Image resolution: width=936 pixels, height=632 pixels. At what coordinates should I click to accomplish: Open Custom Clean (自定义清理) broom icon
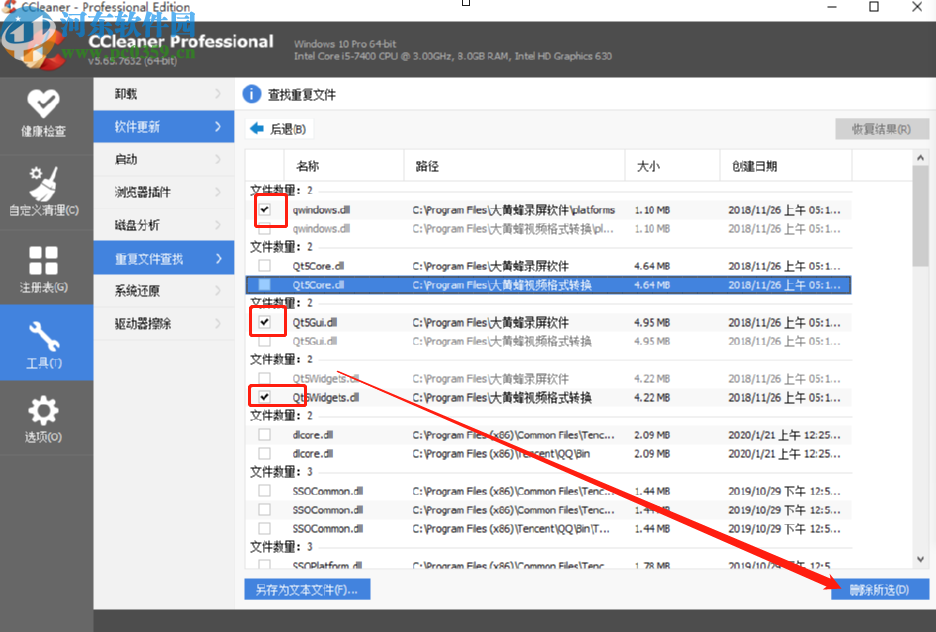[x=43, y=183]
